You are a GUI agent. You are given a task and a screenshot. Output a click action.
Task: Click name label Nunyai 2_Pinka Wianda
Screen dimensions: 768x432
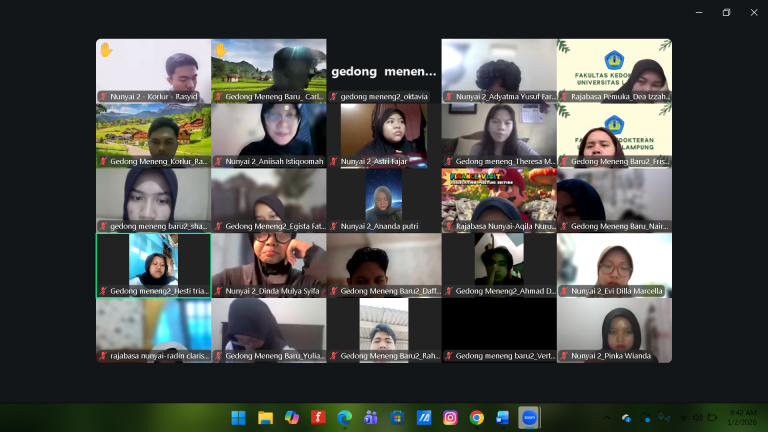click(611, 356)
